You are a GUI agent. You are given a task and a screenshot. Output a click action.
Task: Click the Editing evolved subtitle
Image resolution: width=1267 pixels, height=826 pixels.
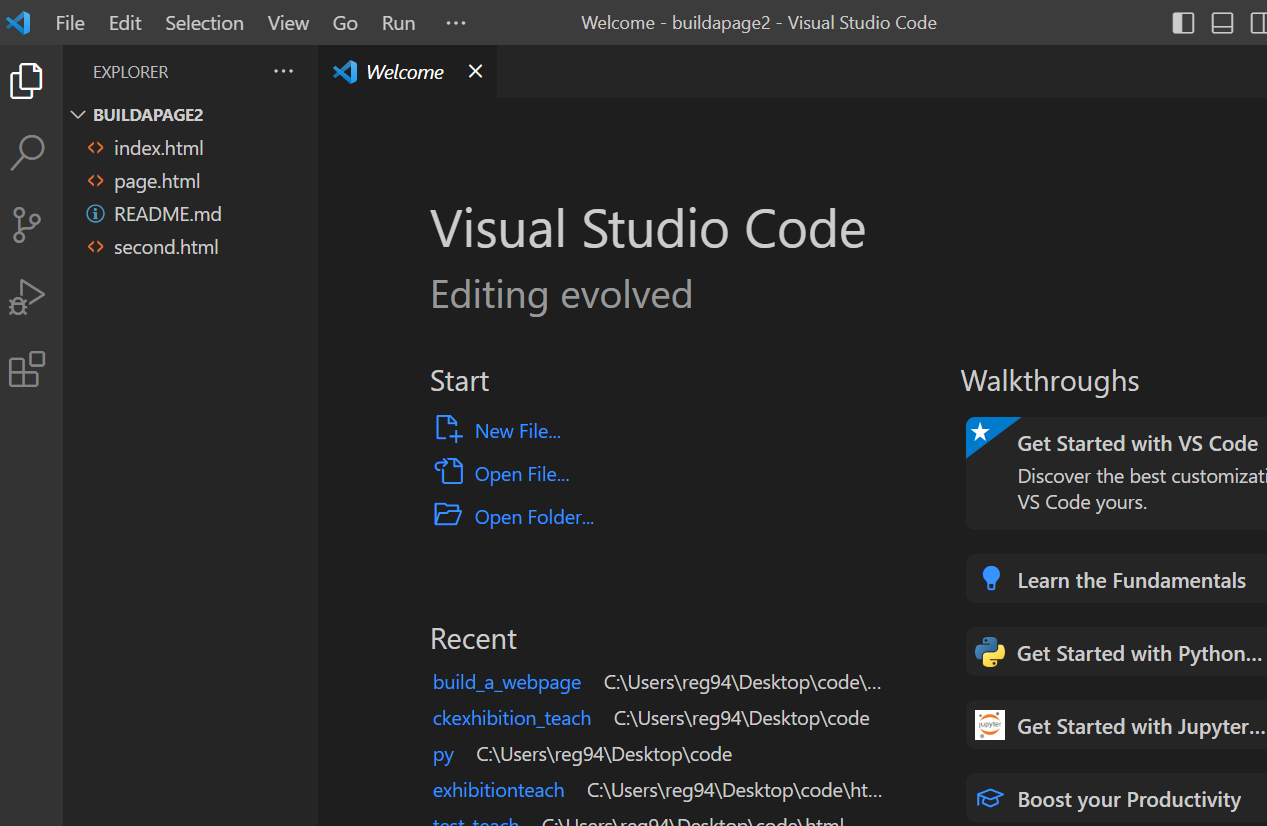tap(561, 295)
